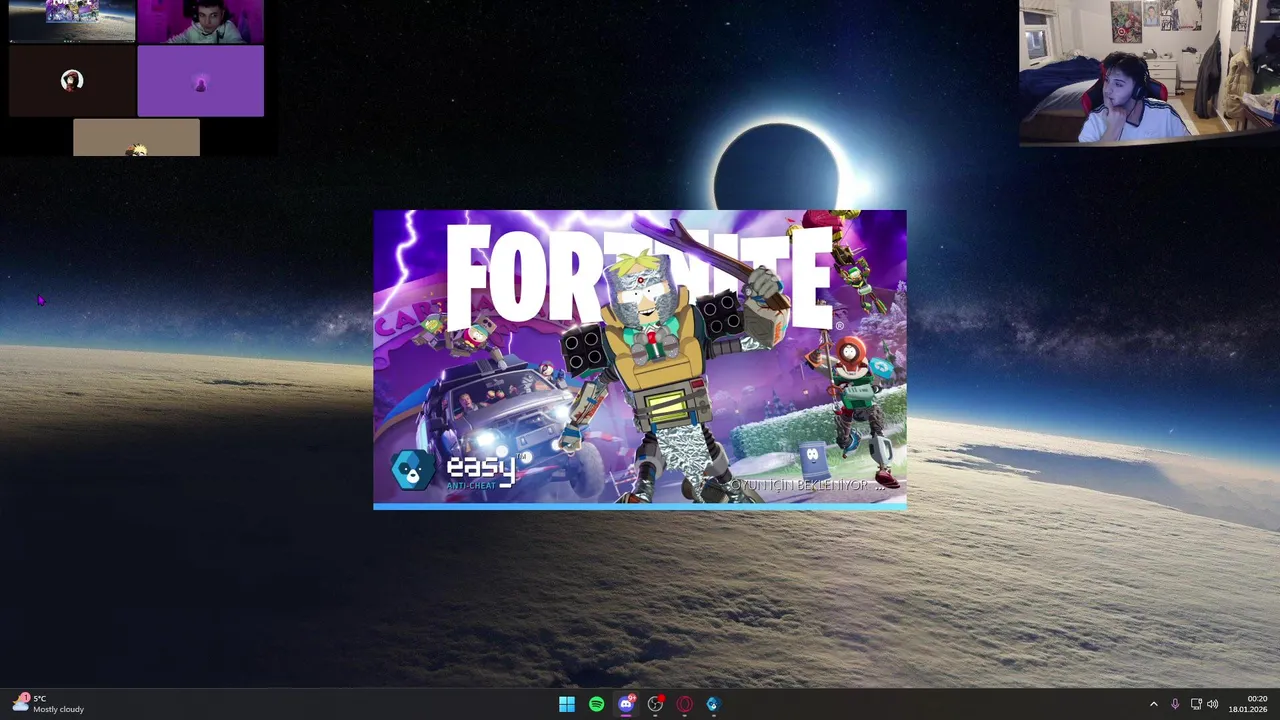Image resolution: width=1280 pixels, height=720 pixels.
Task: Open Opera GX browser from the taskbar
Action: click(x=684, y=704)
